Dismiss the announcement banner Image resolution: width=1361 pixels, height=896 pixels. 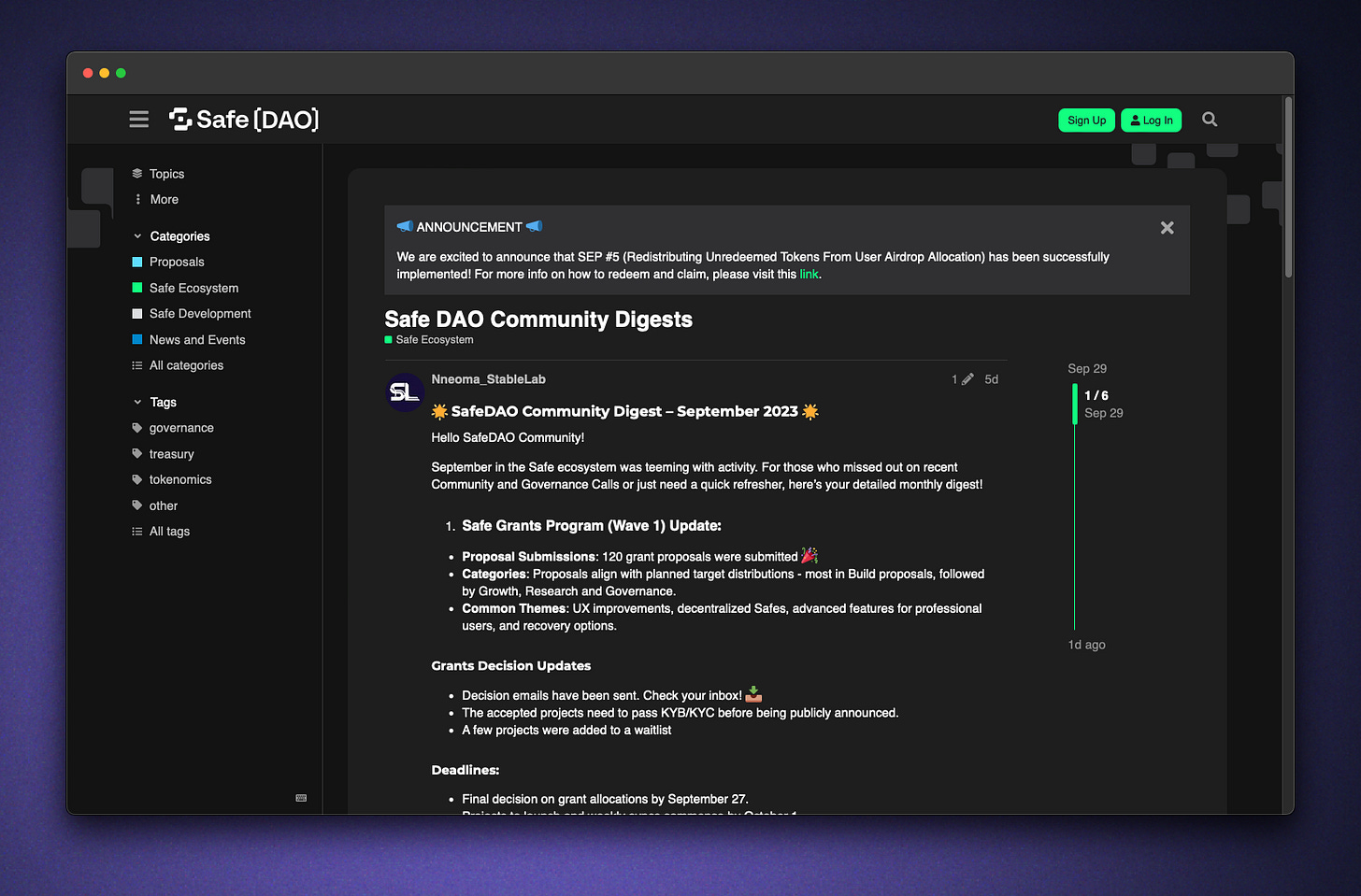1167,228
